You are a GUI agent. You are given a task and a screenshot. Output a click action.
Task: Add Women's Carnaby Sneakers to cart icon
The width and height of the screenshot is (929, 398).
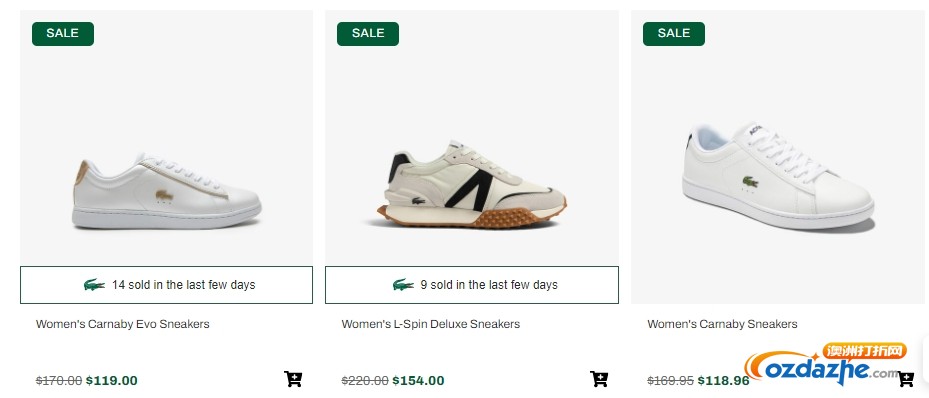pyautogui.click(x=905, y=379)
